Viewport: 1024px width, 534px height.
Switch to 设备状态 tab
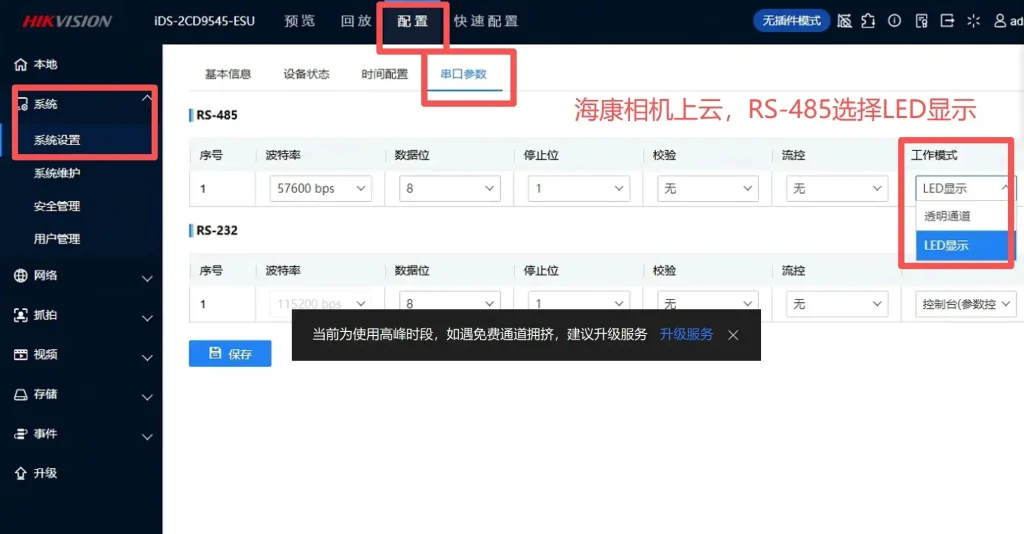pyautogui.click(x=306, y=74)
